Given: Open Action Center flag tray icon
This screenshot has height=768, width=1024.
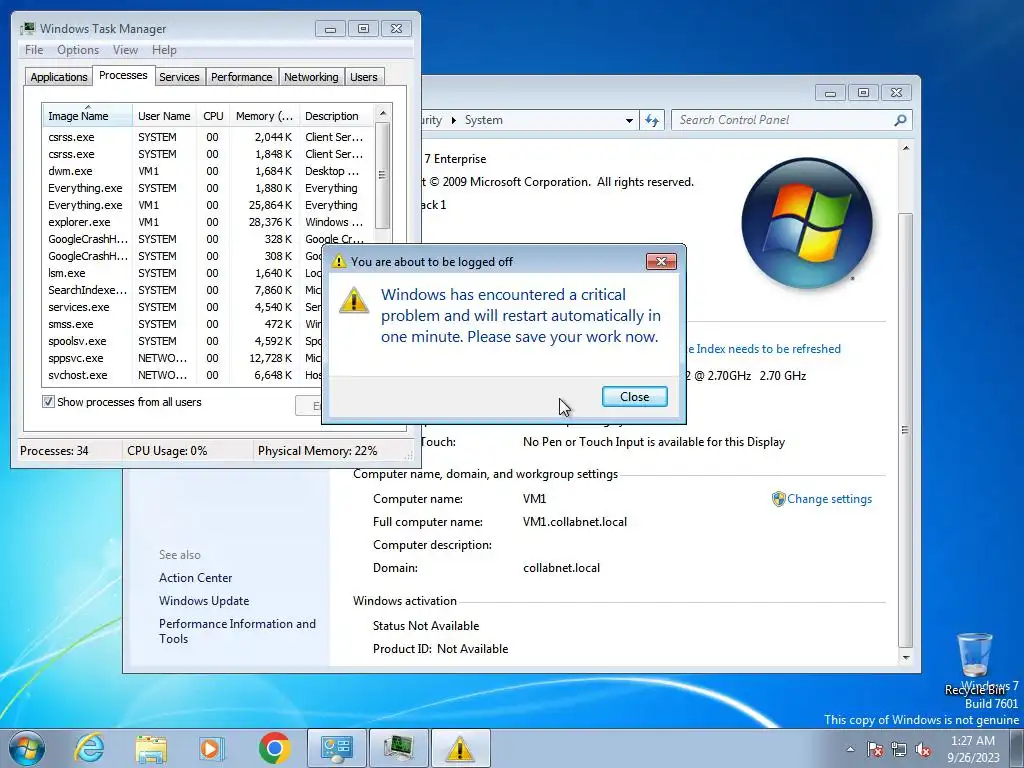Looking at the screenshot, I should pyautogui.click(x=875, y=749).
